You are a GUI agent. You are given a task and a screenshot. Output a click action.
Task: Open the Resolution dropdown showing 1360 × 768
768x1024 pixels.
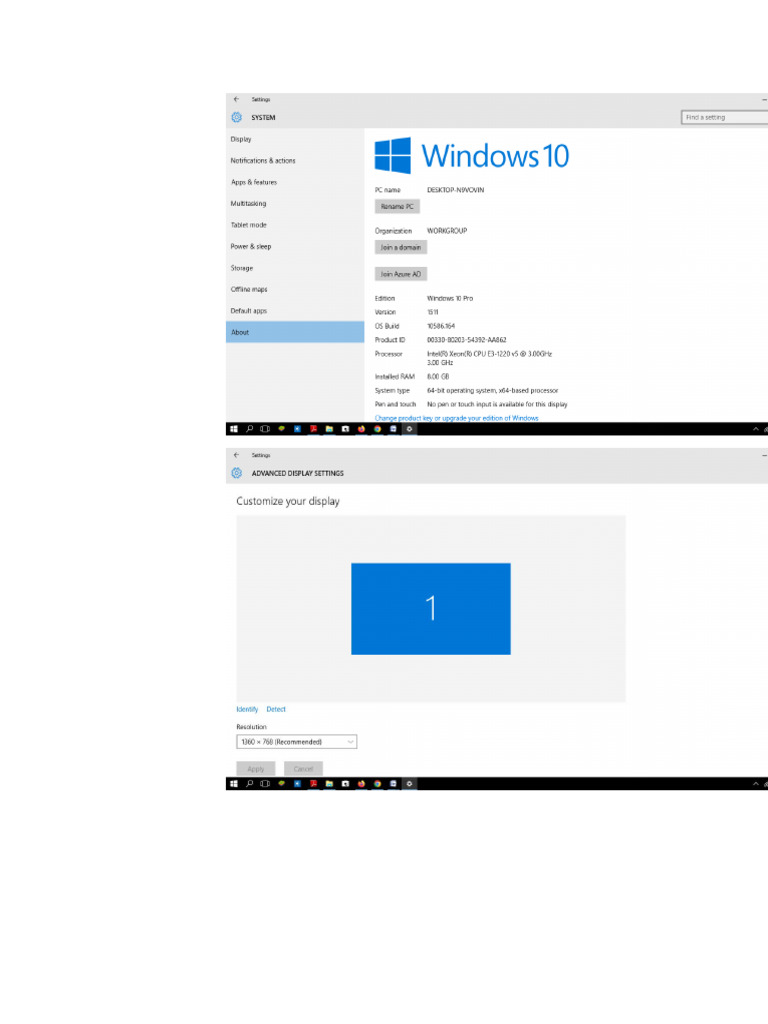click(x=296, y=742)
